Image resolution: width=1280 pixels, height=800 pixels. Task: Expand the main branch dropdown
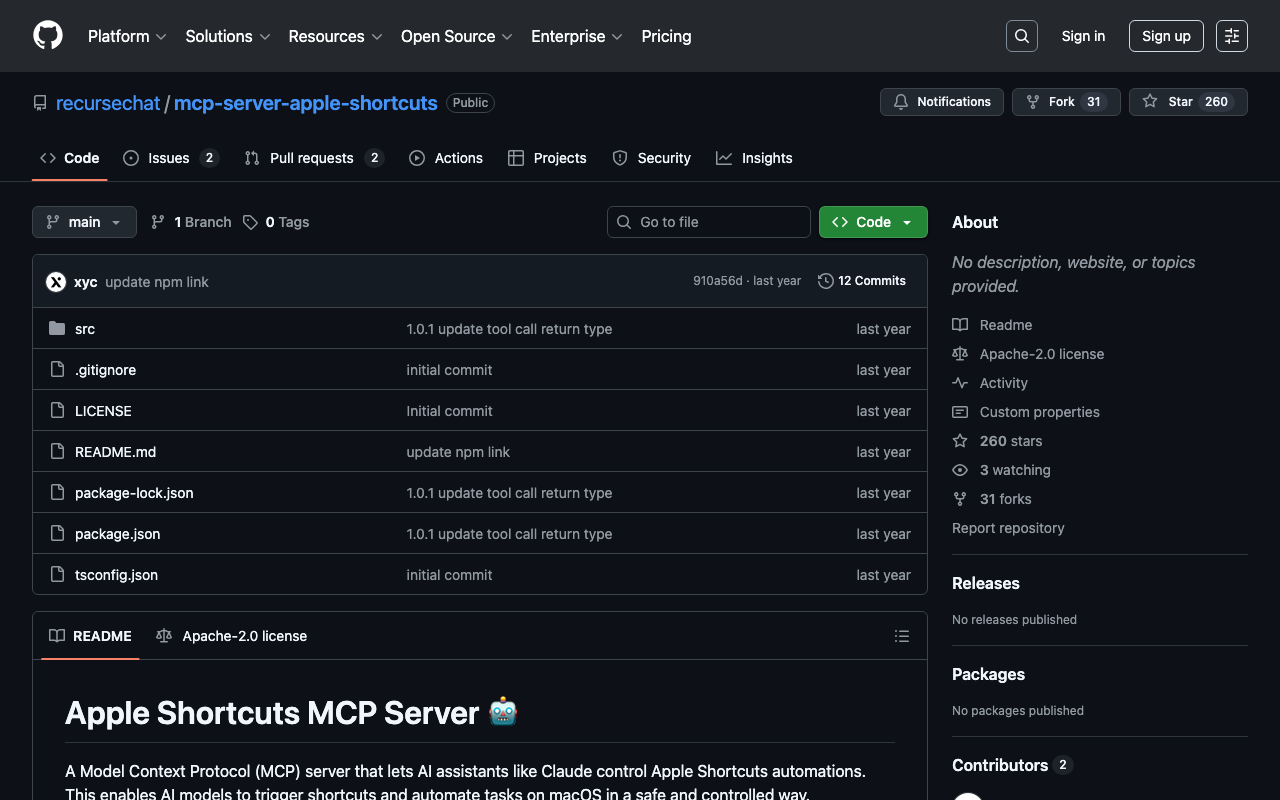click(x=84, y=222)
